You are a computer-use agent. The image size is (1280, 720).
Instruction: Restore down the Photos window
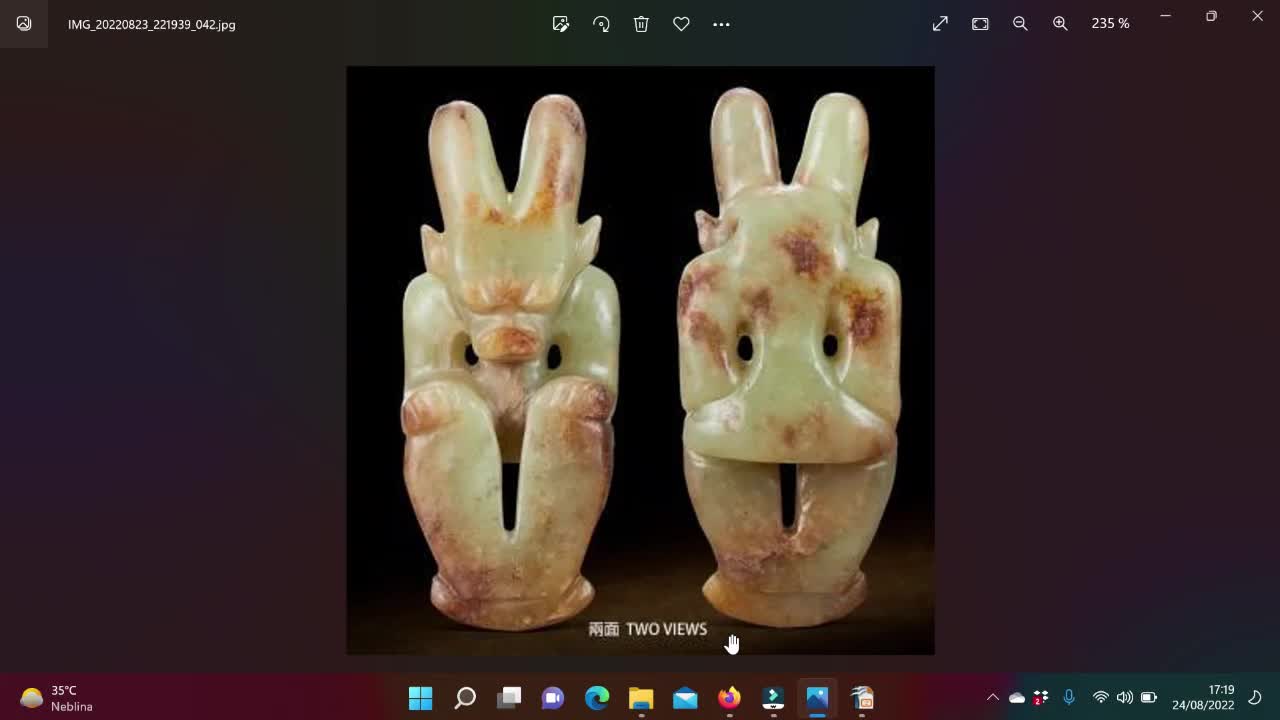[x=1211, y=16]
